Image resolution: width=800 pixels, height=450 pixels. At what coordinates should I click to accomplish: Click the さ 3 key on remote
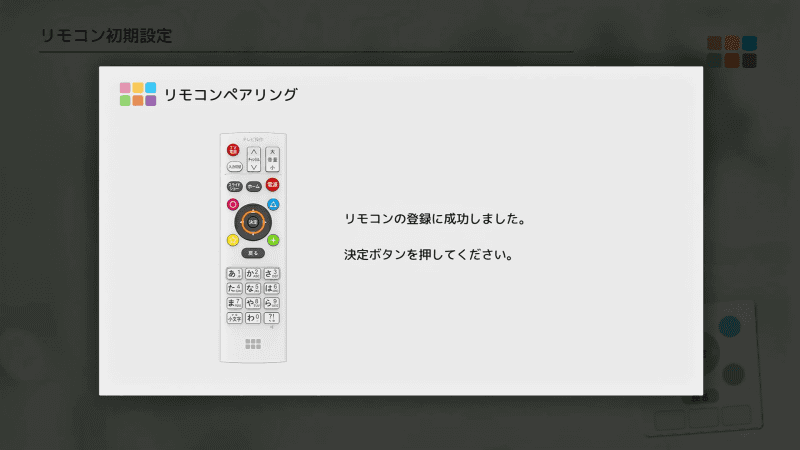click(271, 273)
